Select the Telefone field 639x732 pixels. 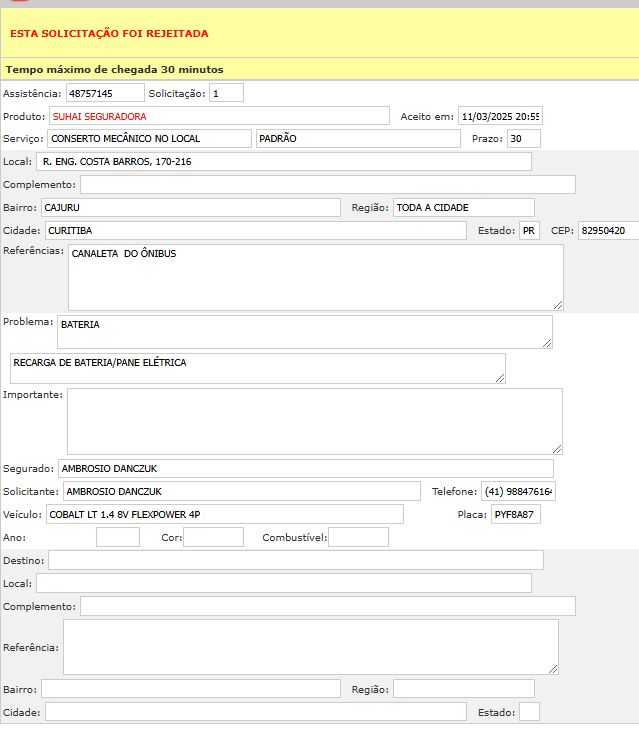click(x=518, y=492)
